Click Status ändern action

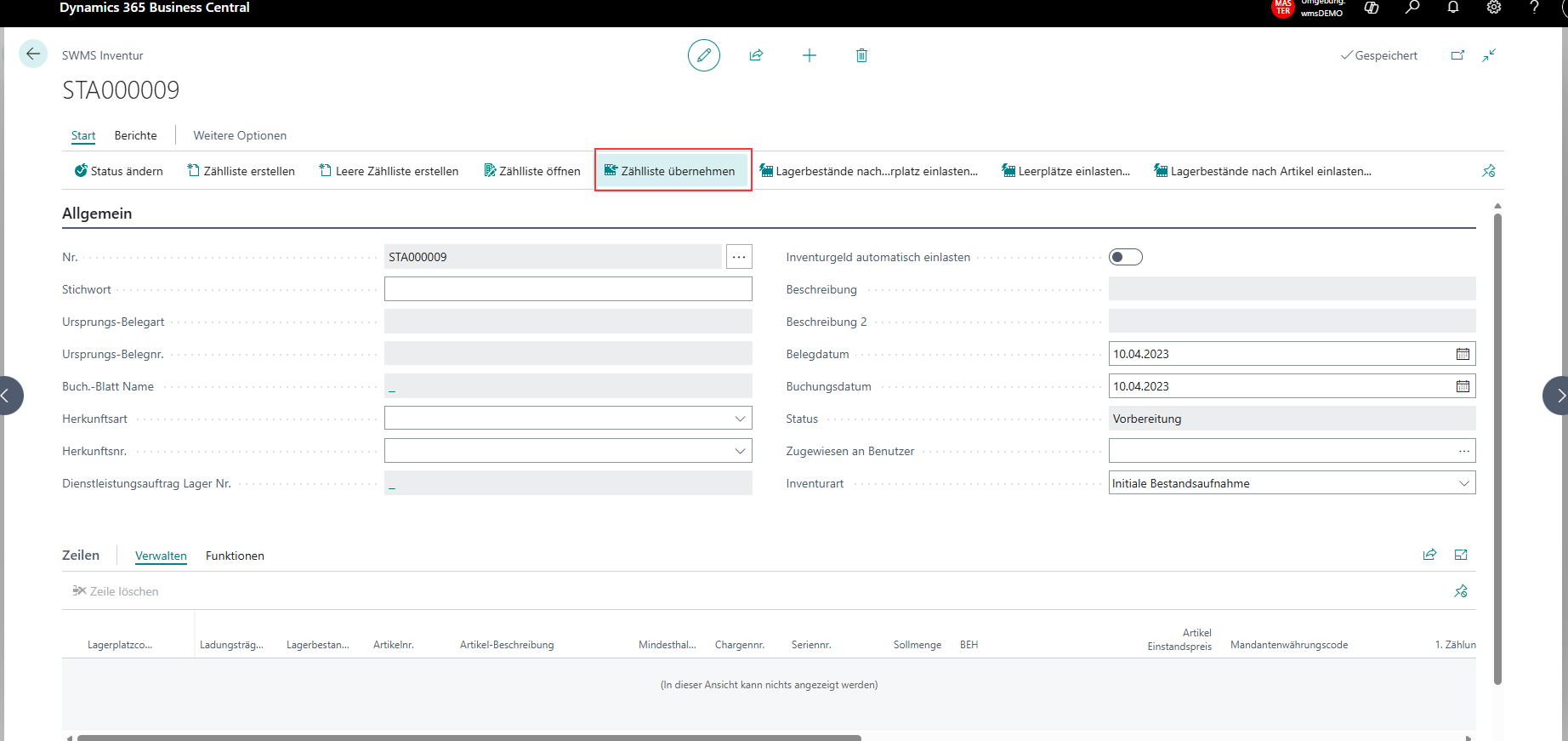118,171
